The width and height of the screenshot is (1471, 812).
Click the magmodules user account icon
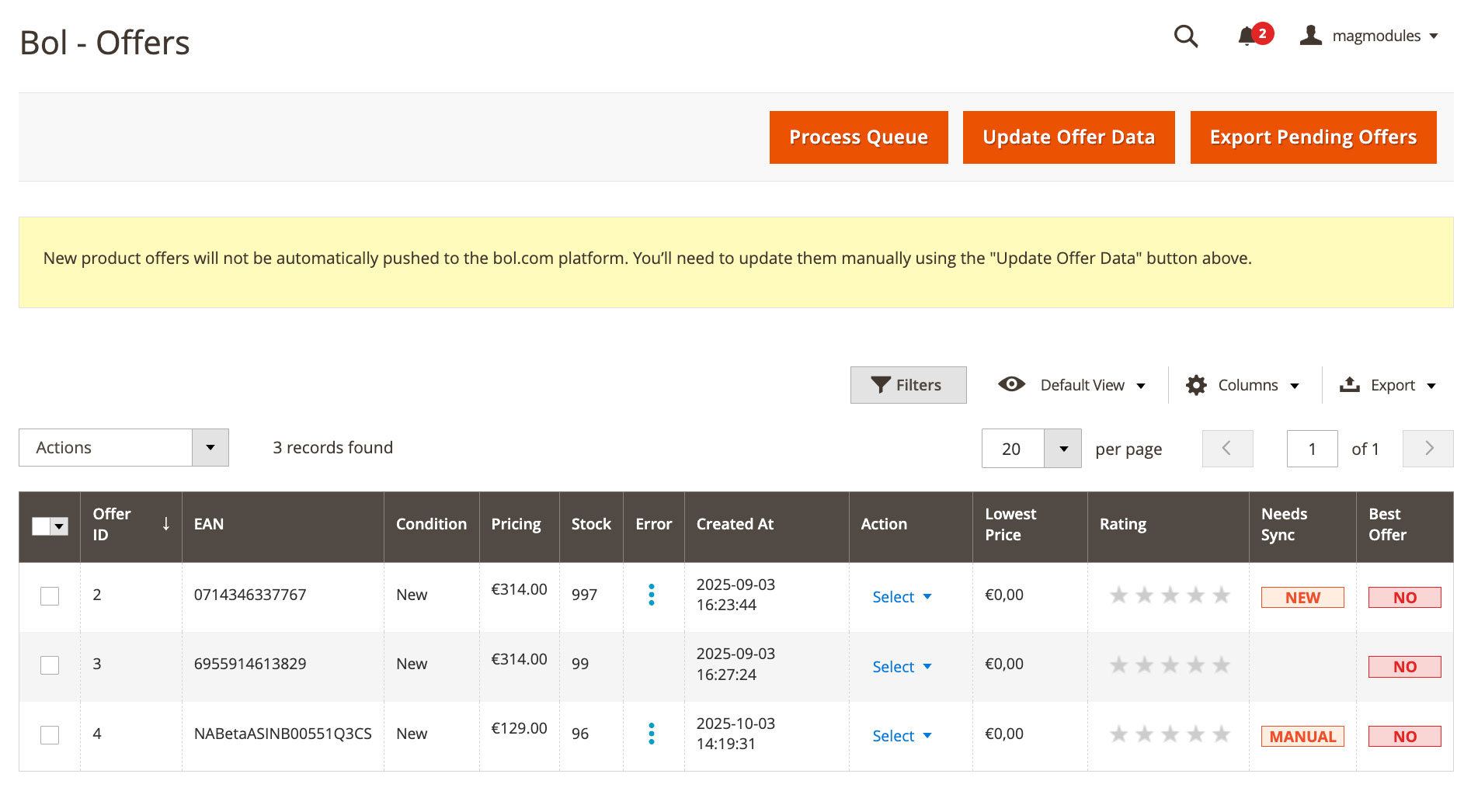[x=1311, y=36]
